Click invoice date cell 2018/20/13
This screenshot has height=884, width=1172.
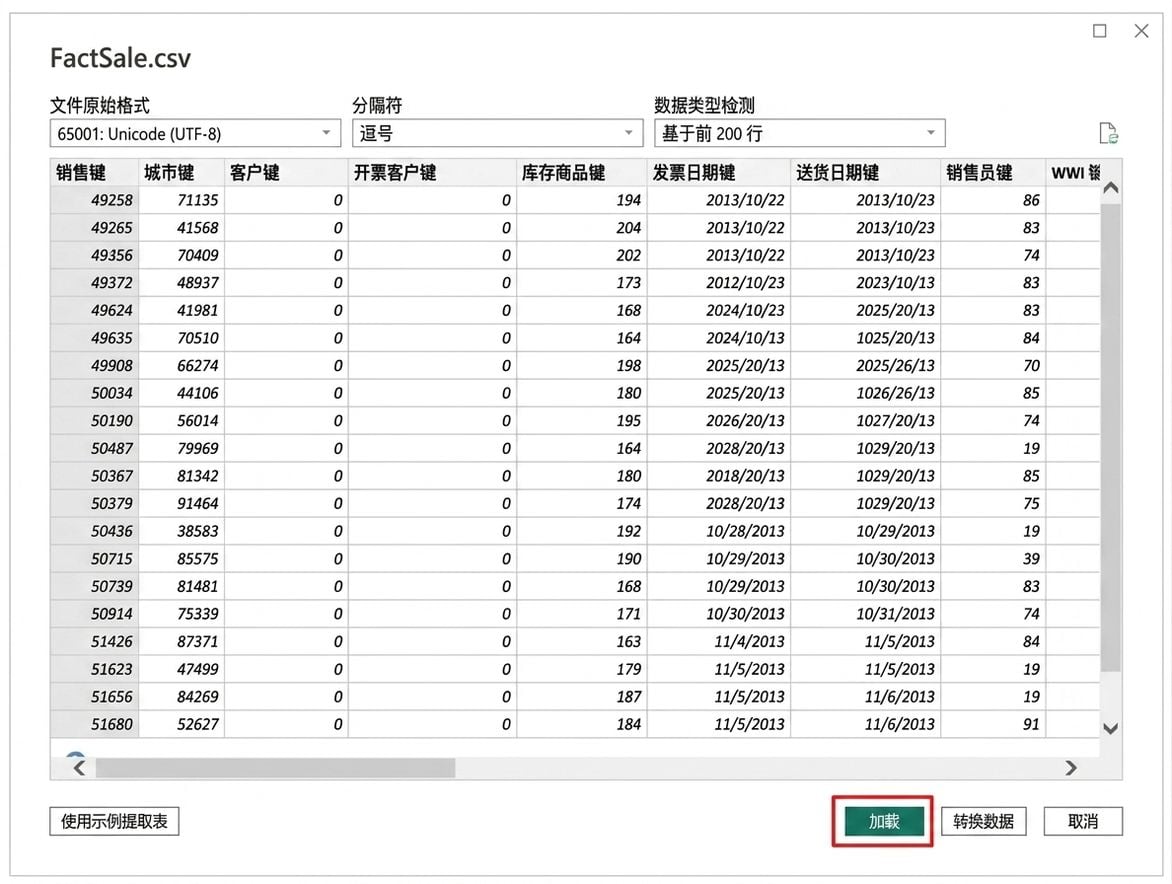[x=718, y=476]
